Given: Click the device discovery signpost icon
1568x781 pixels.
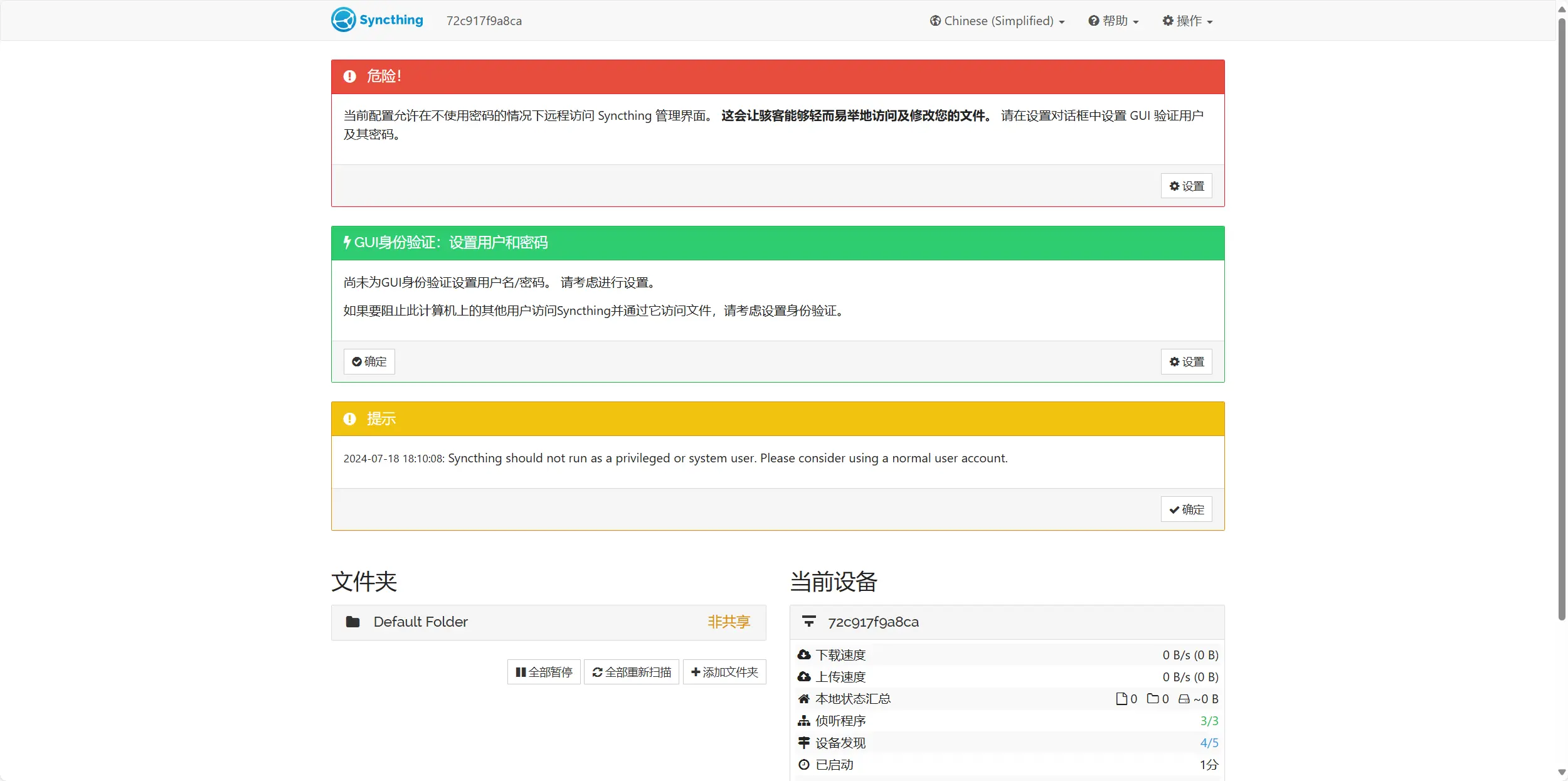Looking at the screenshot, I should pyautogui.click(x=804, y=743).
